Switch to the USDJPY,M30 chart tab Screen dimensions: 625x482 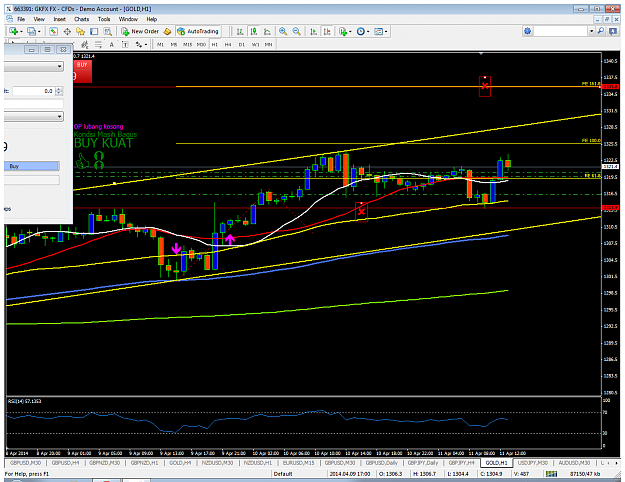pos(532,463)
